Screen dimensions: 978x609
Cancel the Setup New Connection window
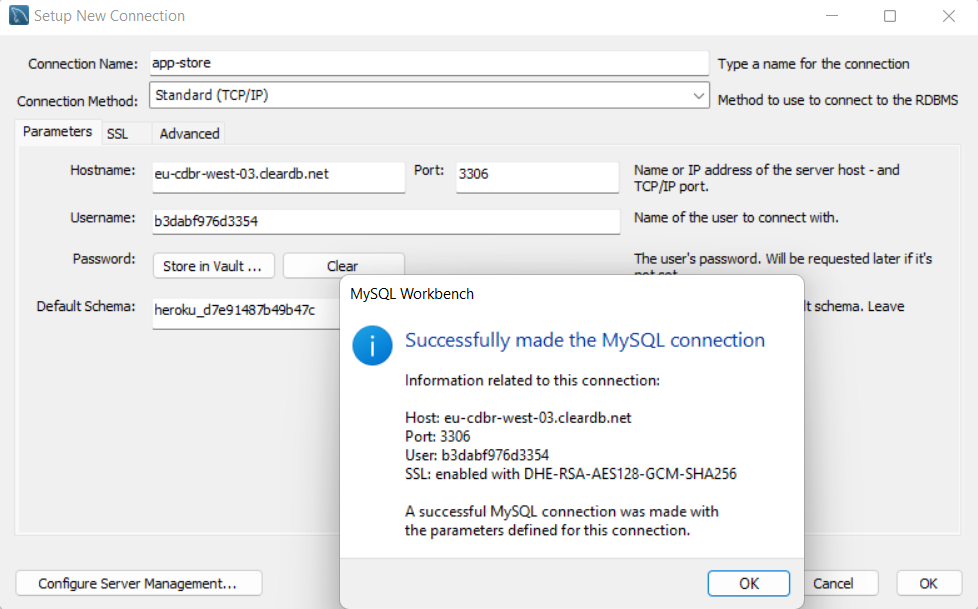[x=840, y=583]
